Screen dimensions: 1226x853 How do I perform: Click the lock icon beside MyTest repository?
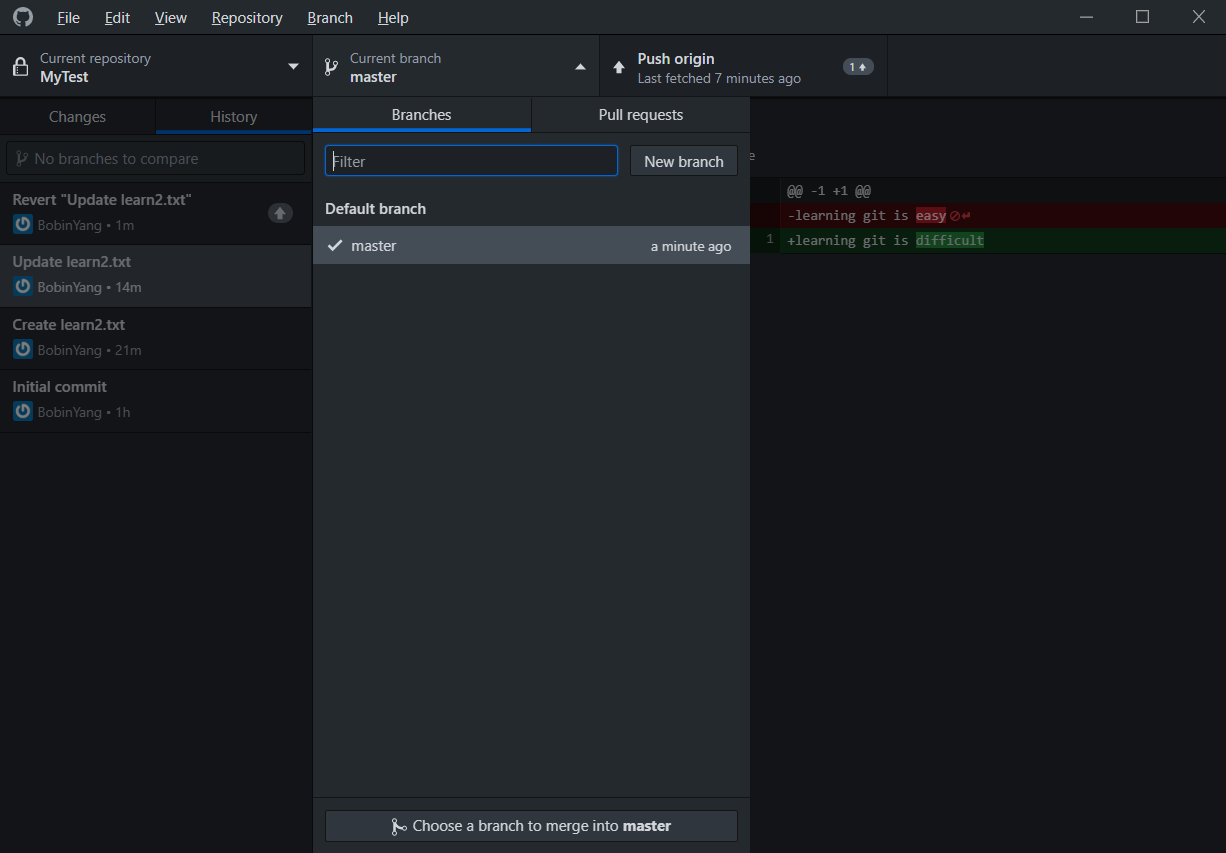tap(20, 67)
